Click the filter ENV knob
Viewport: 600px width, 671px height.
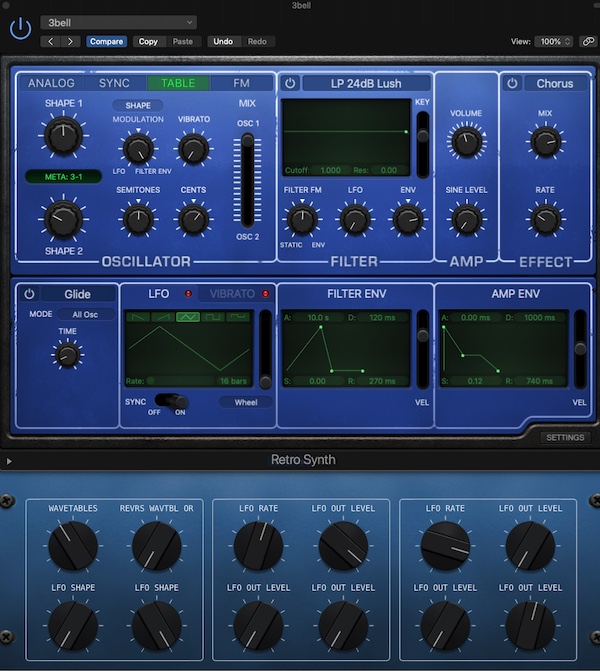408,220
